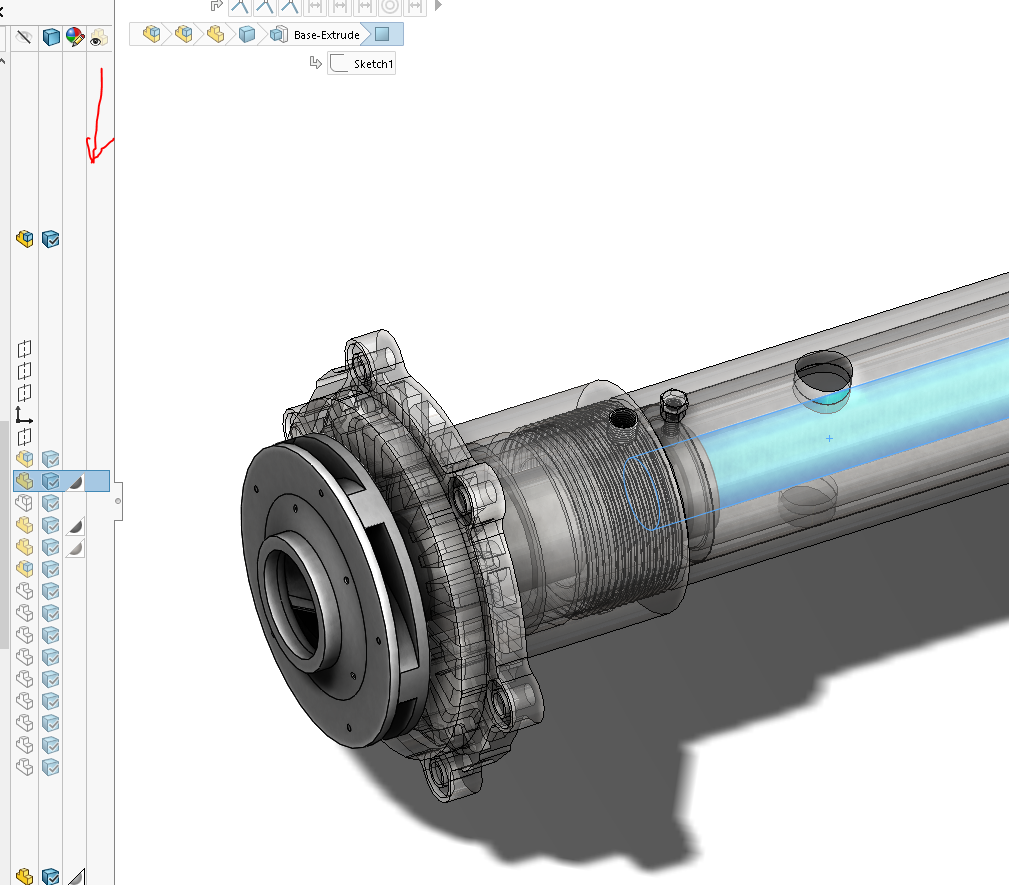Click the first yellow part icon in breadcrumbs
Image resolution: width=1009 pixels, height=885 pixels.
(x=152, y=33)
